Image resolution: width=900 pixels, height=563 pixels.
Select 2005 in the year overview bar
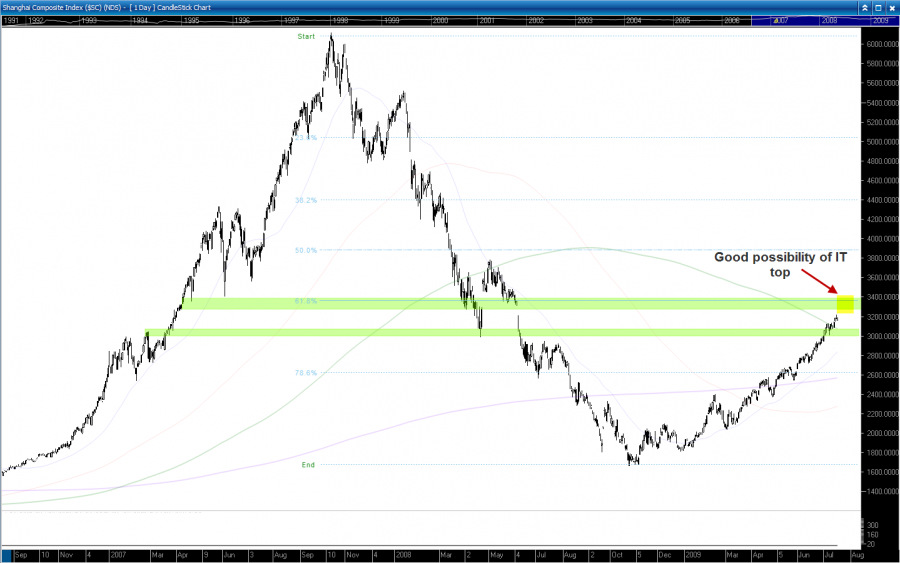point(682,21)
